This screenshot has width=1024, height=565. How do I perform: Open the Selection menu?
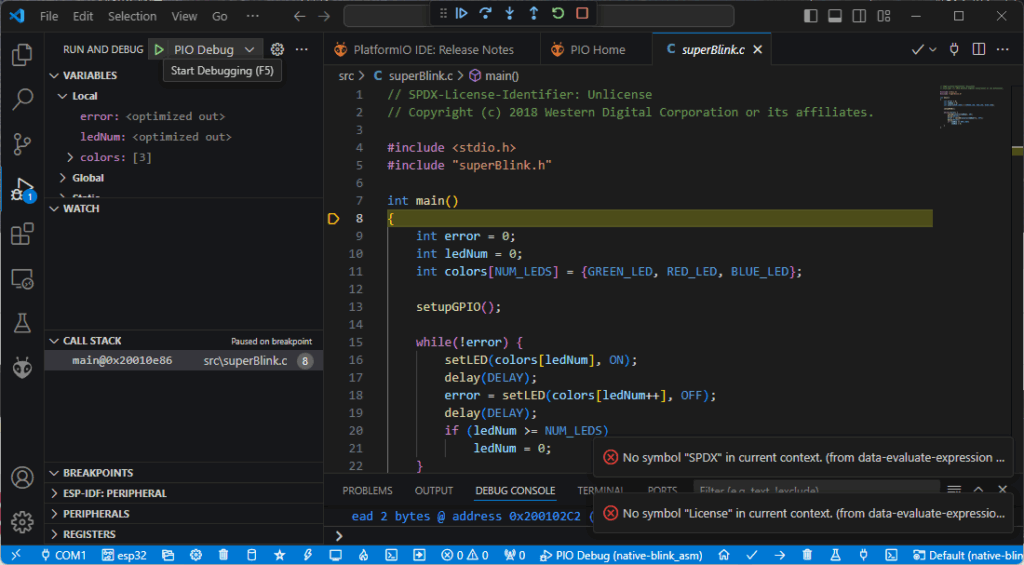pos(132,16)
